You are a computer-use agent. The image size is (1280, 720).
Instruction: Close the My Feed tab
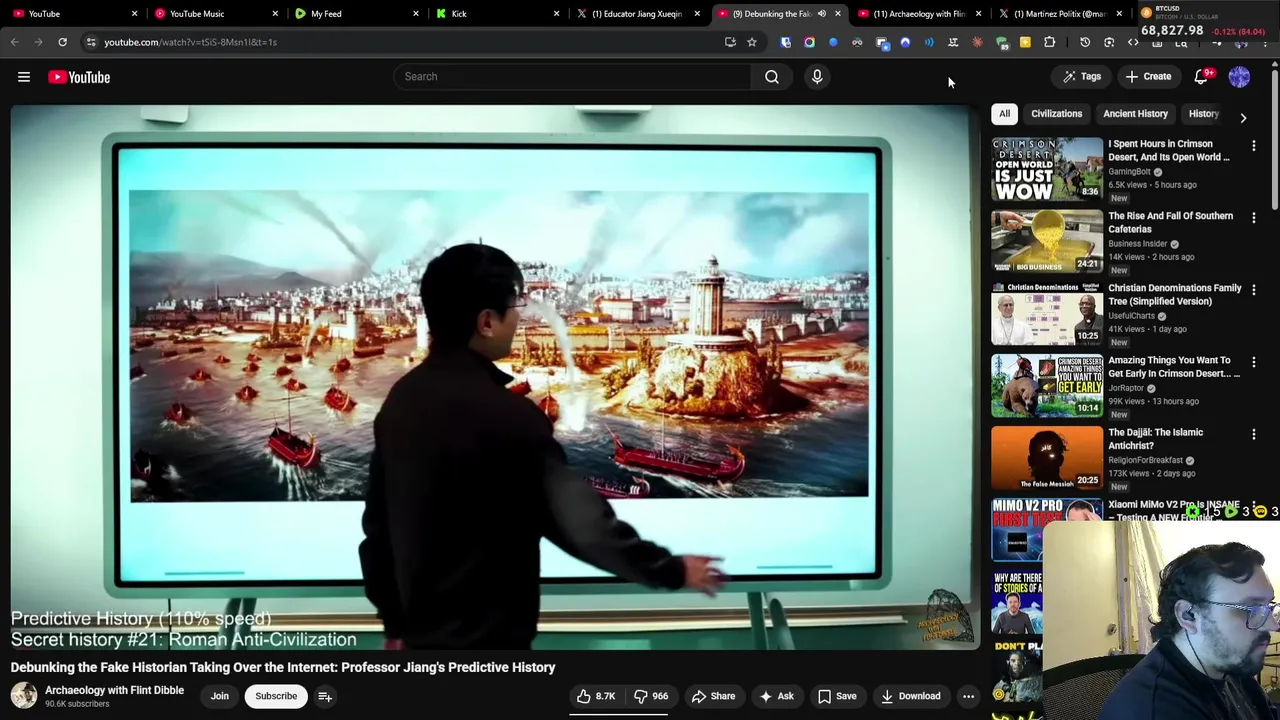coord(416,14)
